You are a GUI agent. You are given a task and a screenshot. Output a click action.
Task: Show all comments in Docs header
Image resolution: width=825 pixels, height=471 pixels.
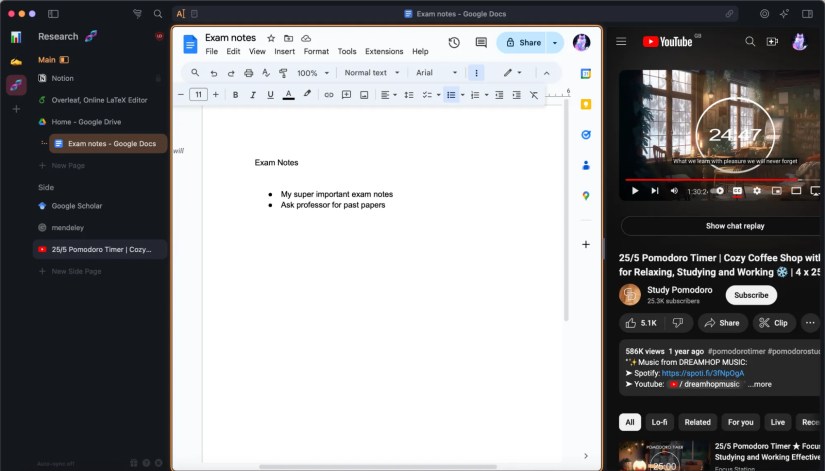pyautogui.click(x=481, y=43)
